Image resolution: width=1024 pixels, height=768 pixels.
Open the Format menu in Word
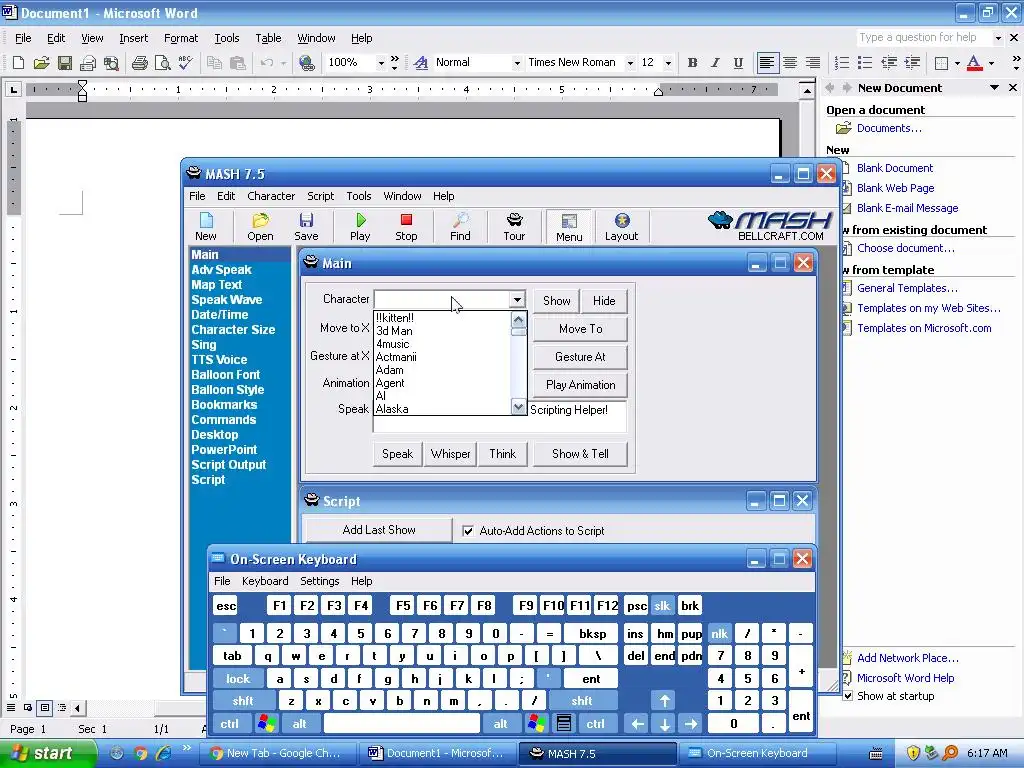[181, 38]
